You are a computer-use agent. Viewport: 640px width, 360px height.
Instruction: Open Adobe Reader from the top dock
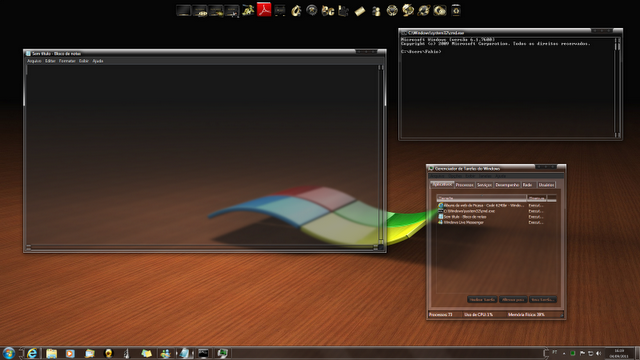pyautogui.click(x=264, y=10)
